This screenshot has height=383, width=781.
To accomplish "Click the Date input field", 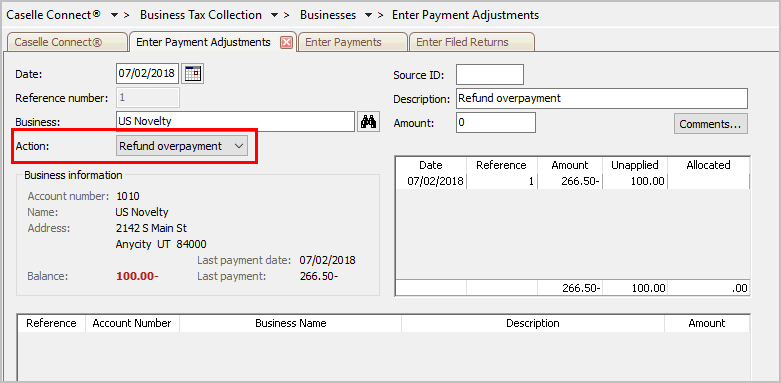I will [x=147, y=74].
